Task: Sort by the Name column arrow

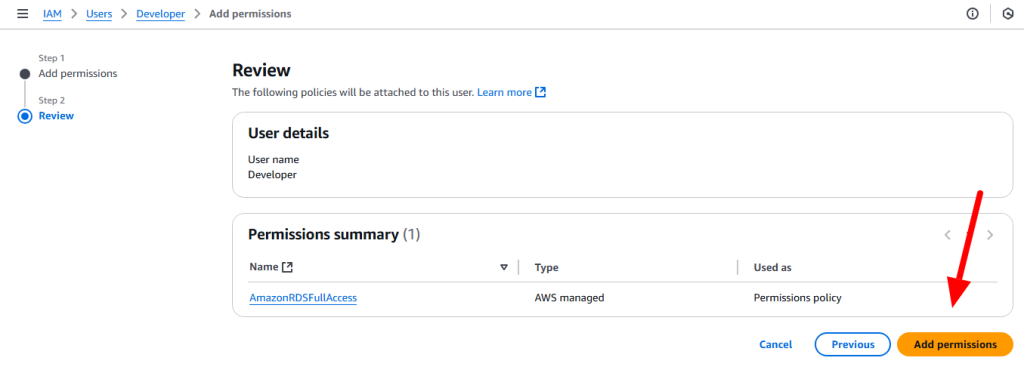Action: pos(504,268)
